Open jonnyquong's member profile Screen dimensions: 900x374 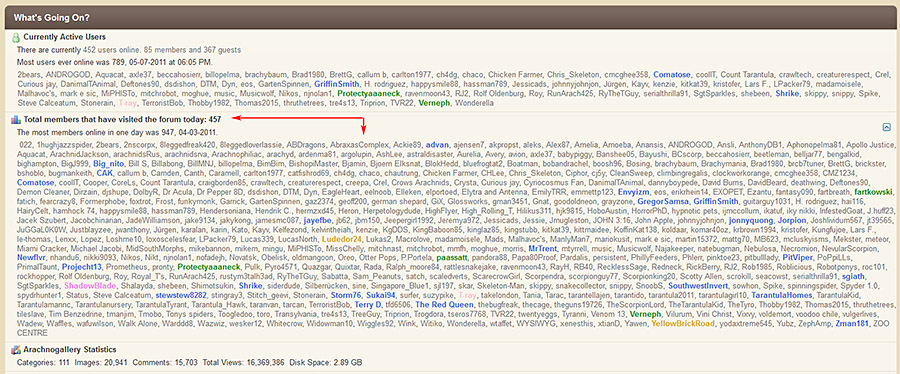(751, 220)
